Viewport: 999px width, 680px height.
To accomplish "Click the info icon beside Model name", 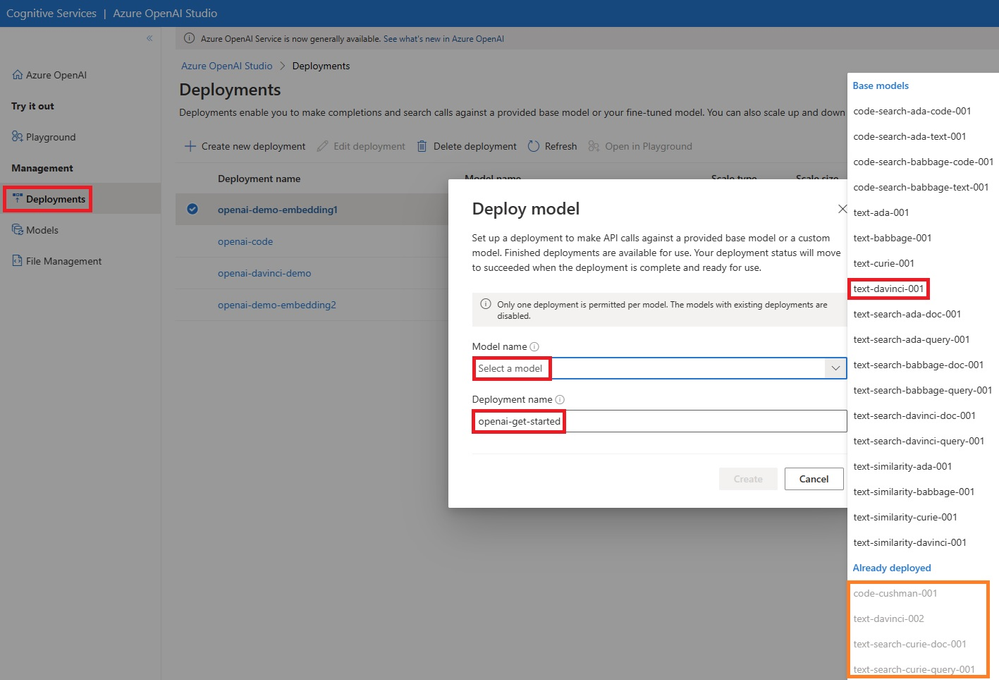I will coord(535,347).
